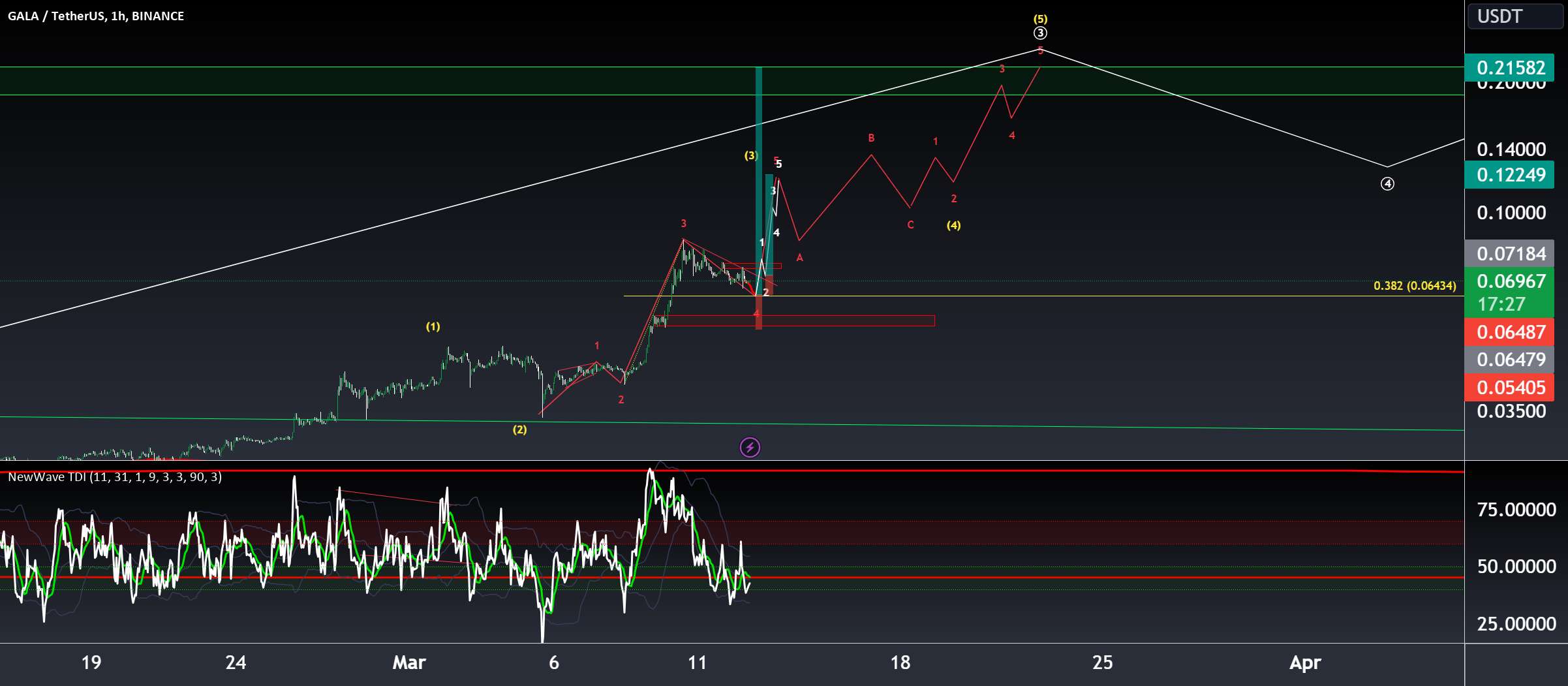Click the 0.14000 axis value
This screenshot has width=1568, height=686.
tap(1511, 149)
